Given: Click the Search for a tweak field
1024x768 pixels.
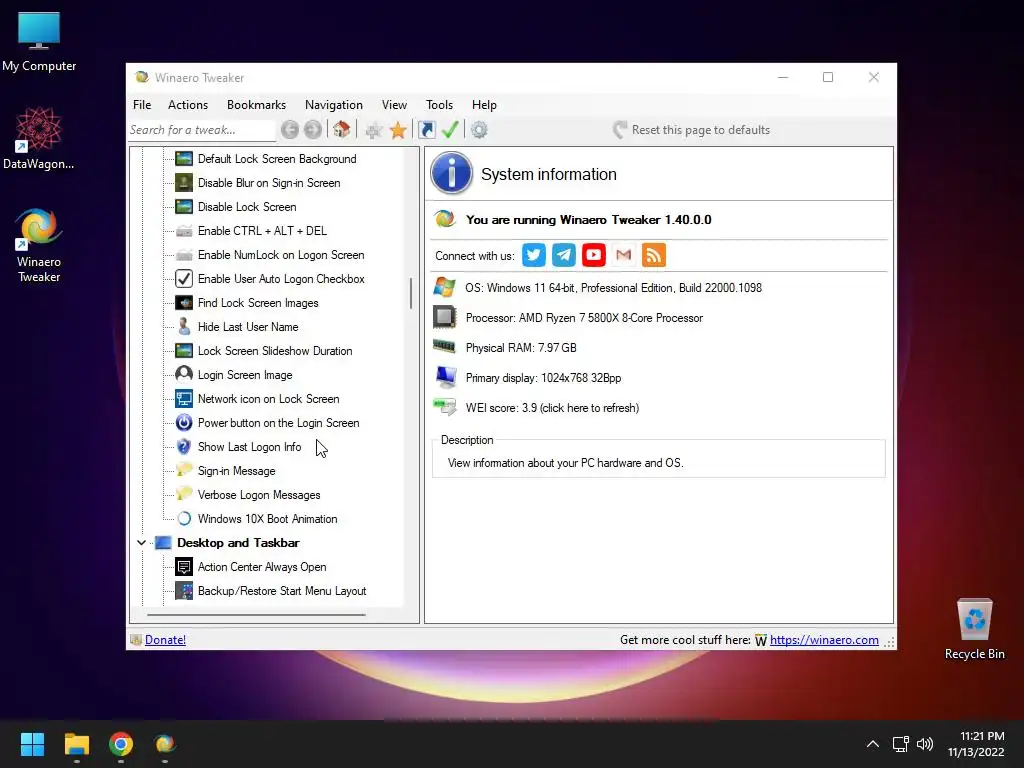Looking at the screenshot, I should tap(202, 130).
